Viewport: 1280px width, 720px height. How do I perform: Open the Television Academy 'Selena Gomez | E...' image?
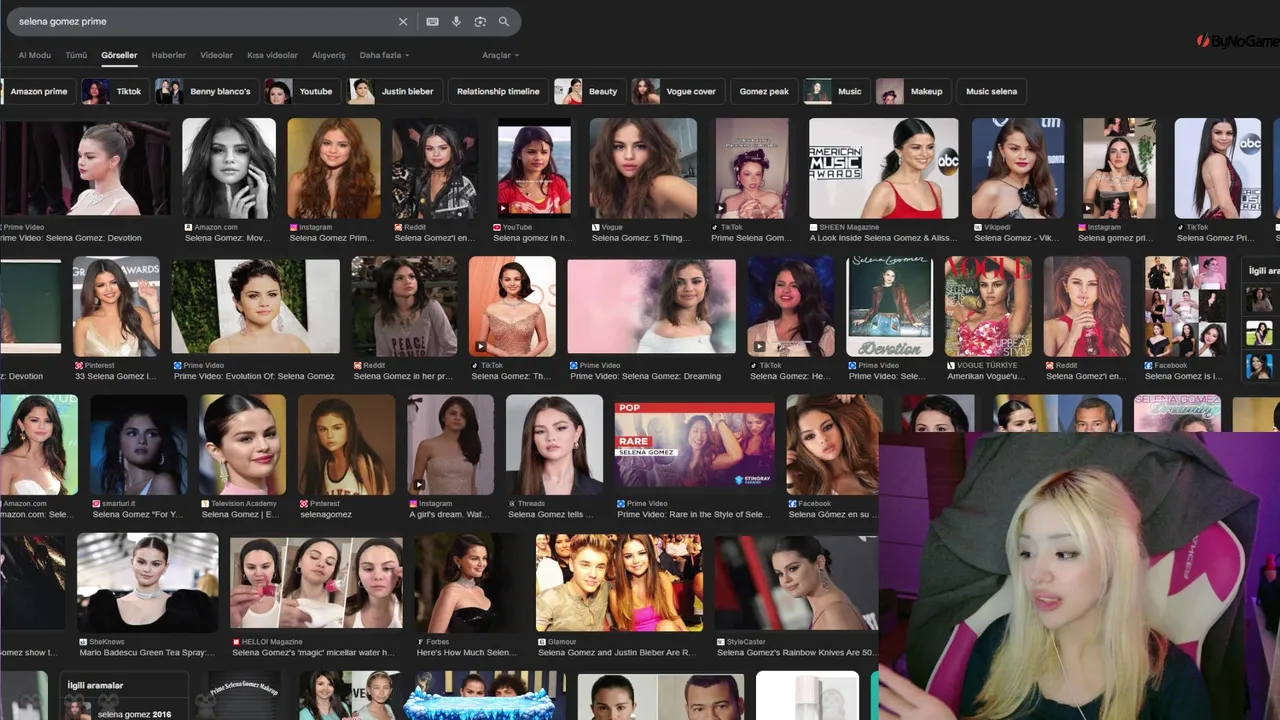click(242, 444)
